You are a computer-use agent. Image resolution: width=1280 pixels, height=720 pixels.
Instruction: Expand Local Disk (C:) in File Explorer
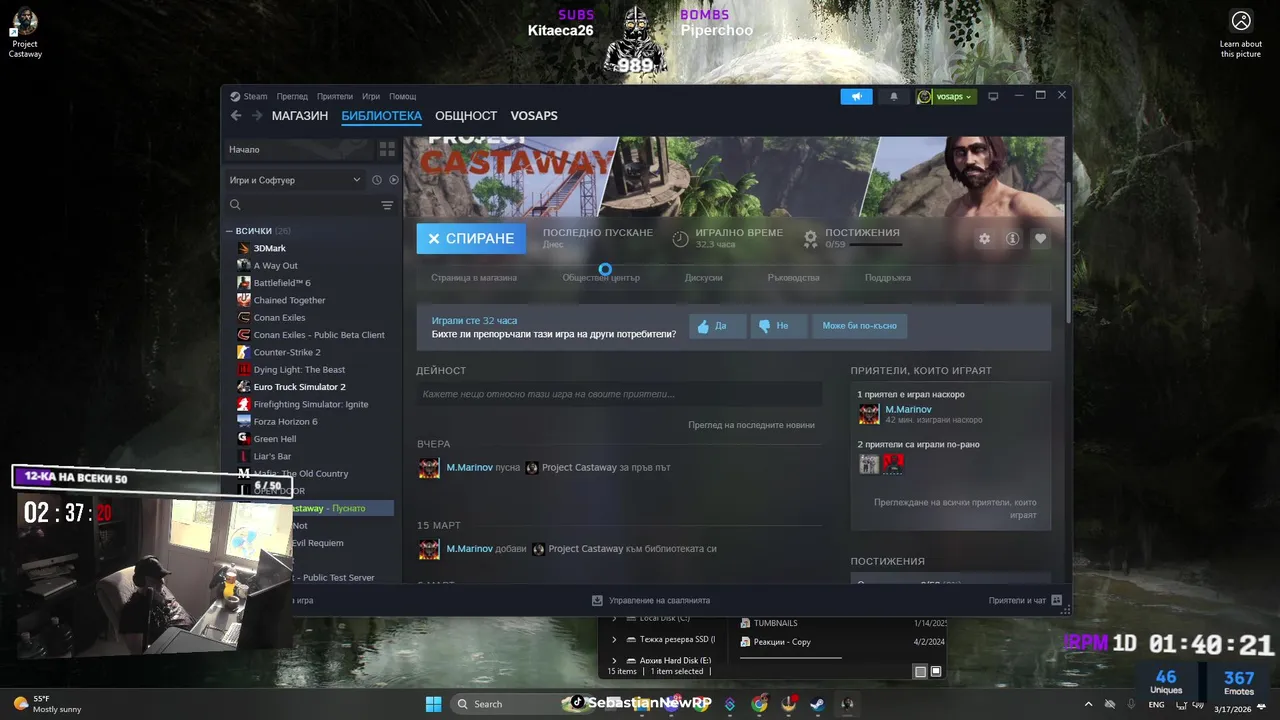click(x=614, y=618)
